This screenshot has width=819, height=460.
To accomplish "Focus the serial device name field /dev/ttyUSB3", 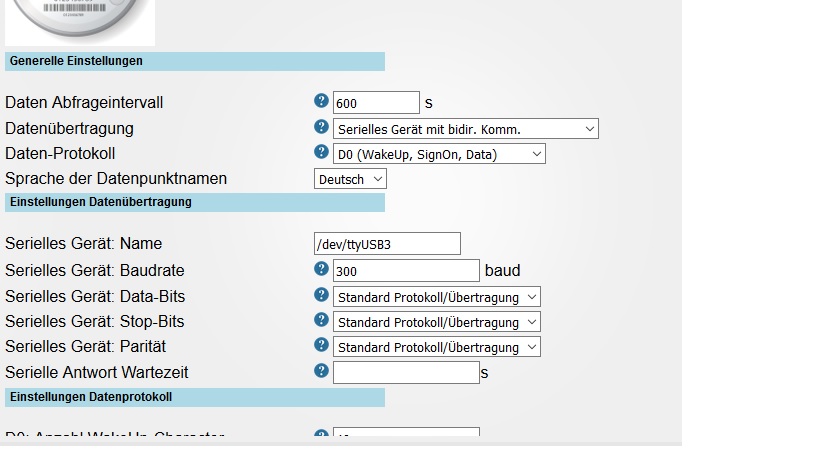I will (x=387, y=244).
